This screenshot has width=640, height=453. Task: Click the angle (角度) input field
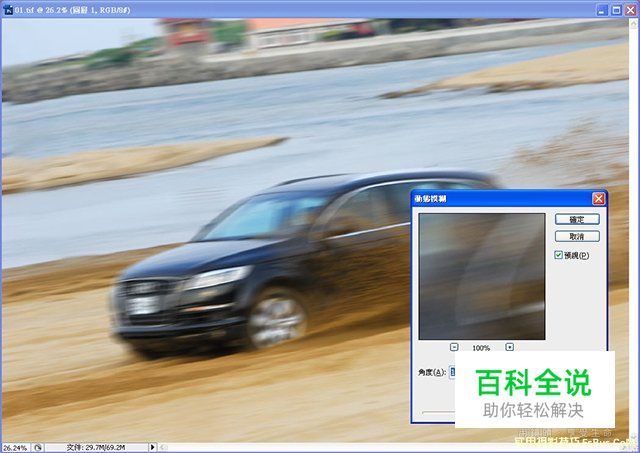[451, 372]
